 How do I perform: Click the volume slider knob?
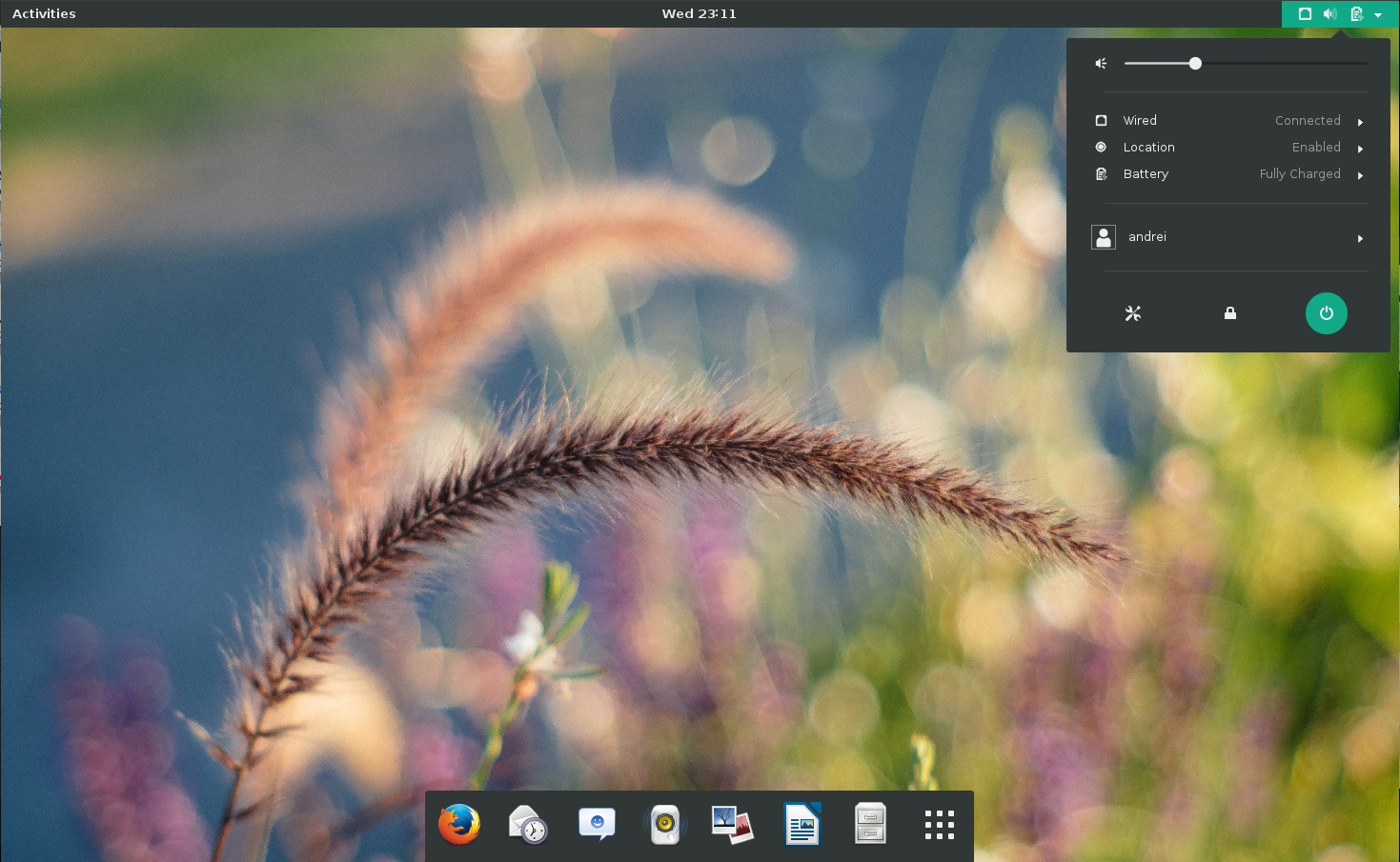[x=1195, y=64]
